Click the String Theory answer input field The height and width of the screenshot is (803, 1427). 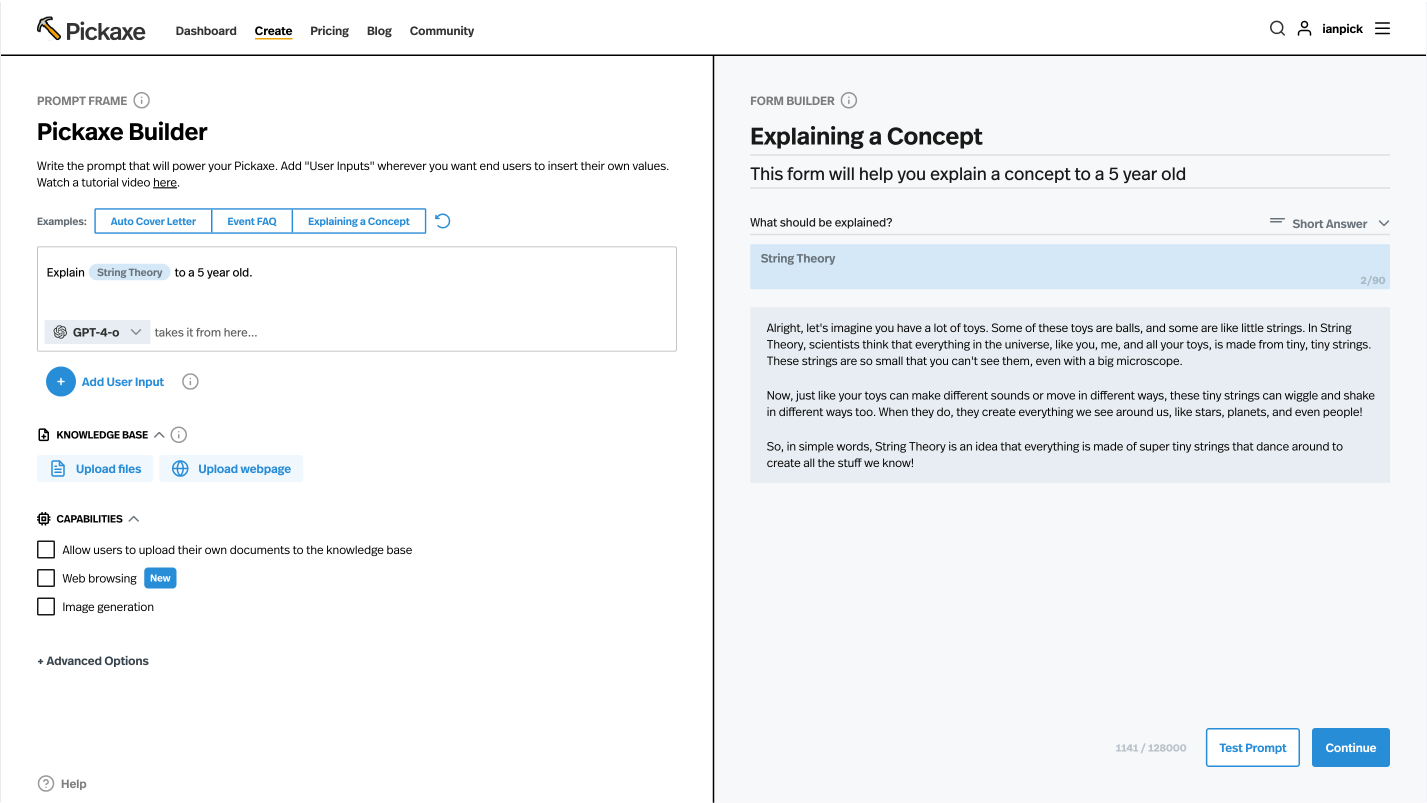click(x=1069, y=267)
